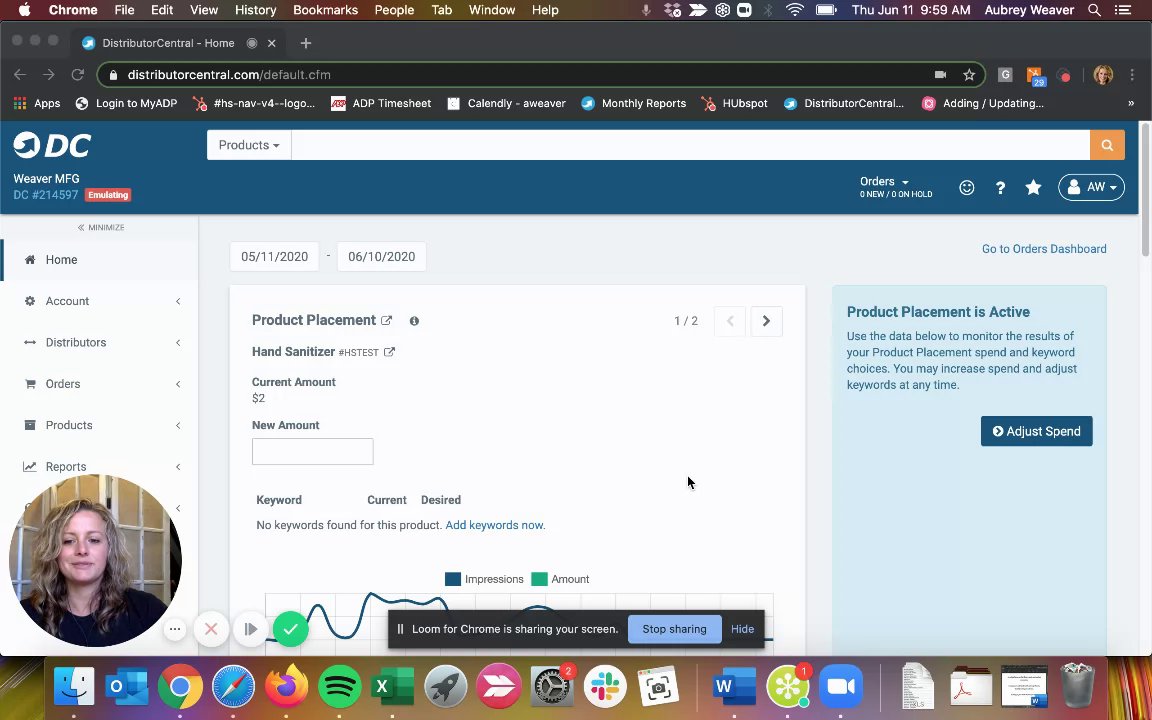The height and width of the screenshot is (720, 1152).
Task: Open the Bookmarks menu in menu bar
Action: (x=325, y=10)
